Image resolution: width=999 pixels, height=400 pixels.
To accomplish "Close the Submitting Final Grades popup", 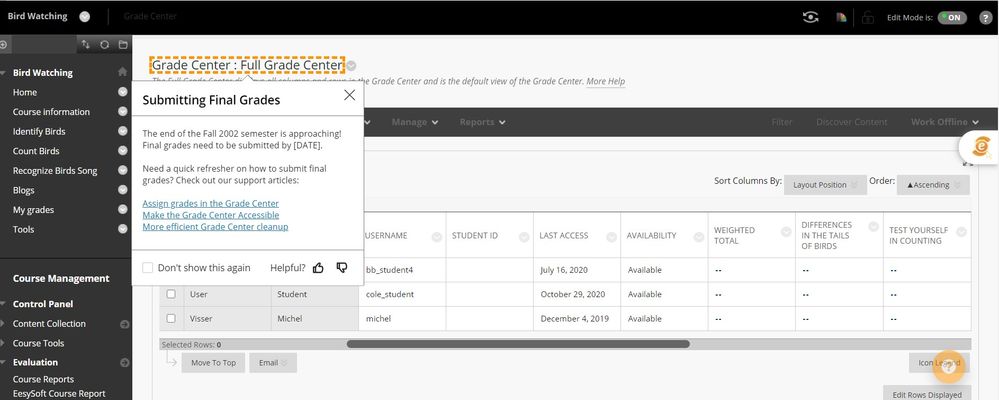I will (349, 95).
